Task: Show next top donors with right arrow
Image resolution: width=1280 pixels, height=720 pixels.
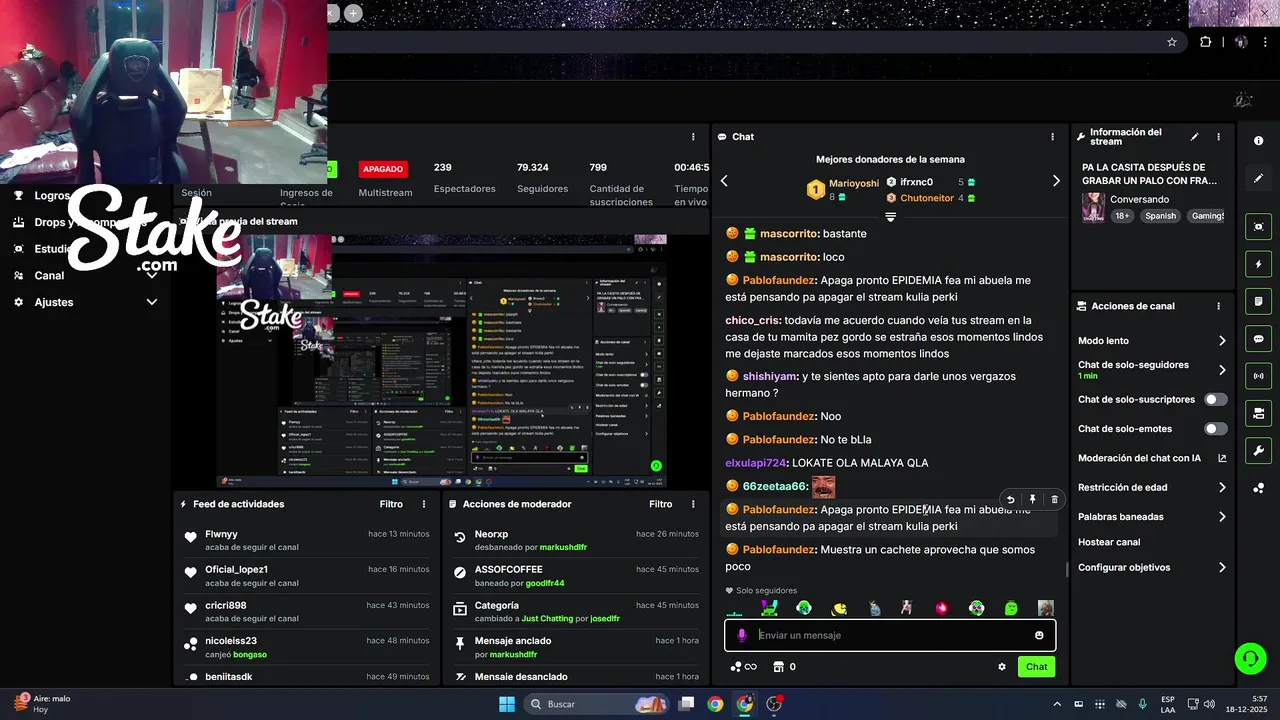Action: pos(1056,181)
